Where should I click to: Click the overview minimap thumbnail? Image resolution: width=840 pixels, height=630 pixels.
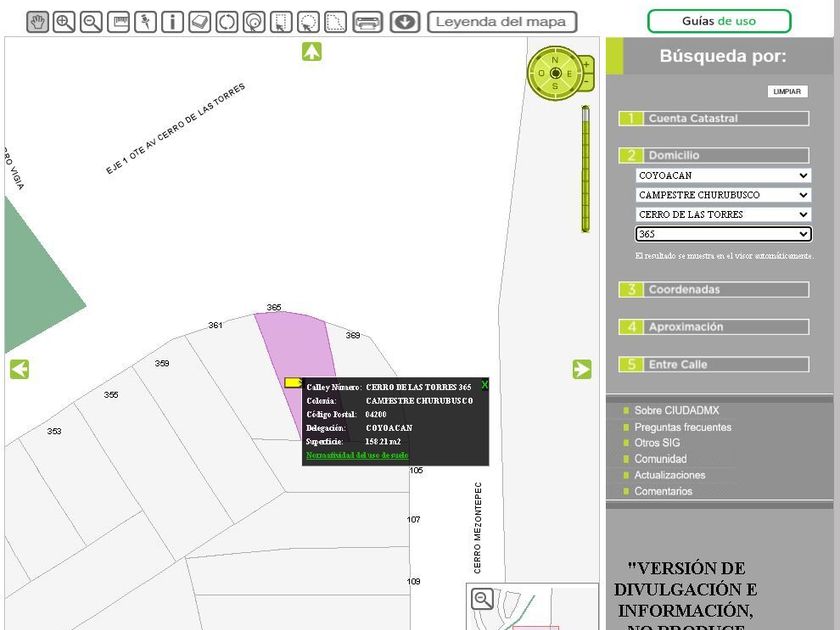point(532,606)
